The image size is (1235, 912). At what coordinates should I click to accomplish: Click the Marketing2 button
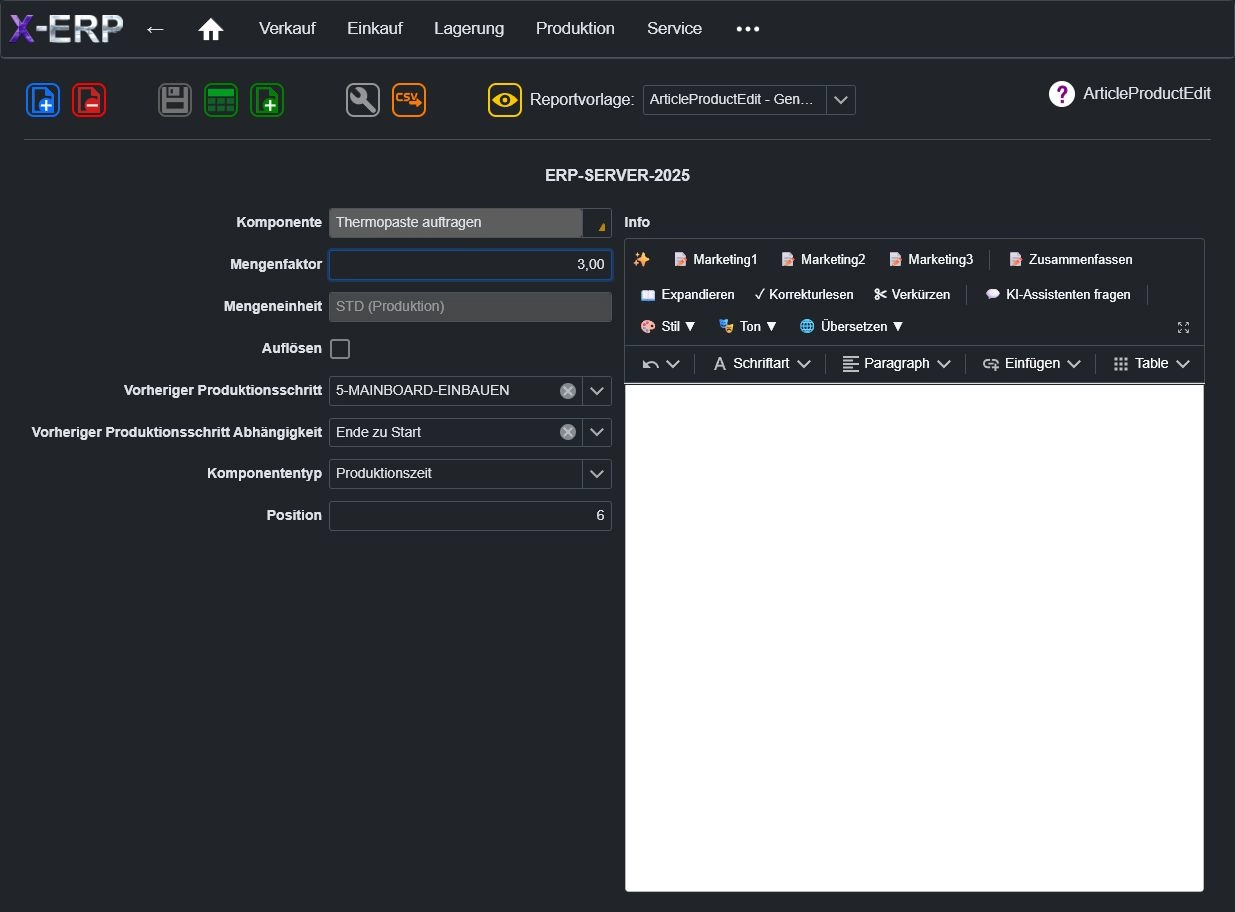823,259
